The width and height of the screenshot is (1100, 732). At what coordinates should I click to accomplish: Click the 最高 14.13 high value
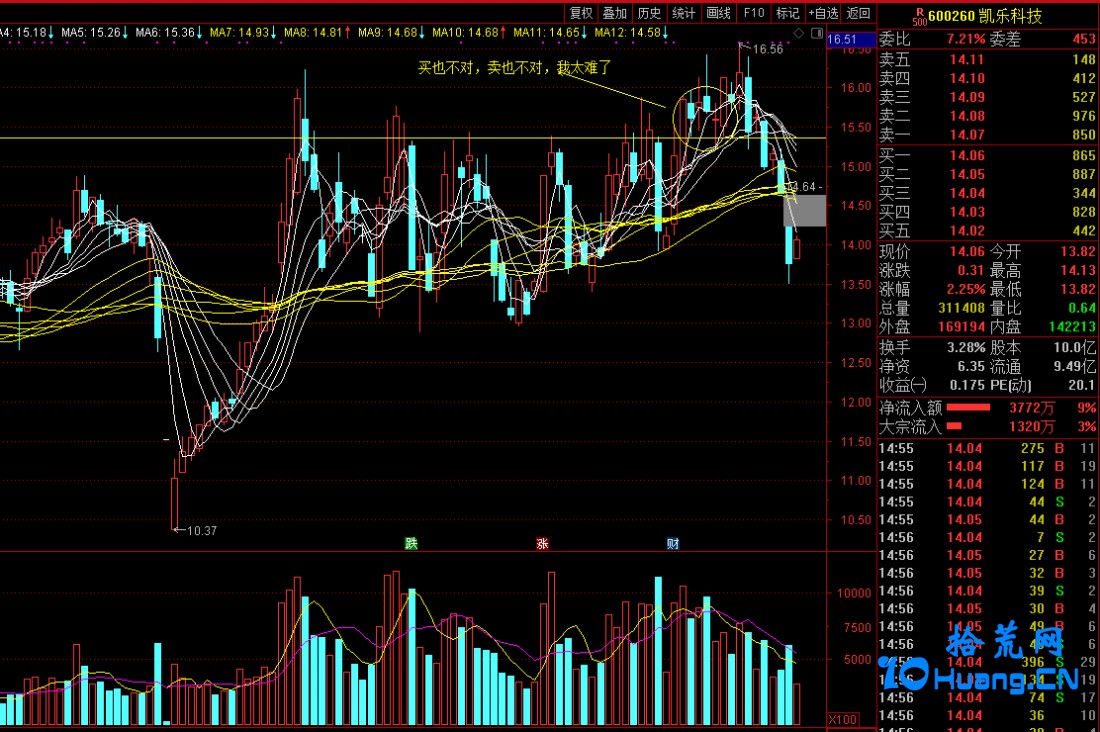click(x=1078, y=271)
